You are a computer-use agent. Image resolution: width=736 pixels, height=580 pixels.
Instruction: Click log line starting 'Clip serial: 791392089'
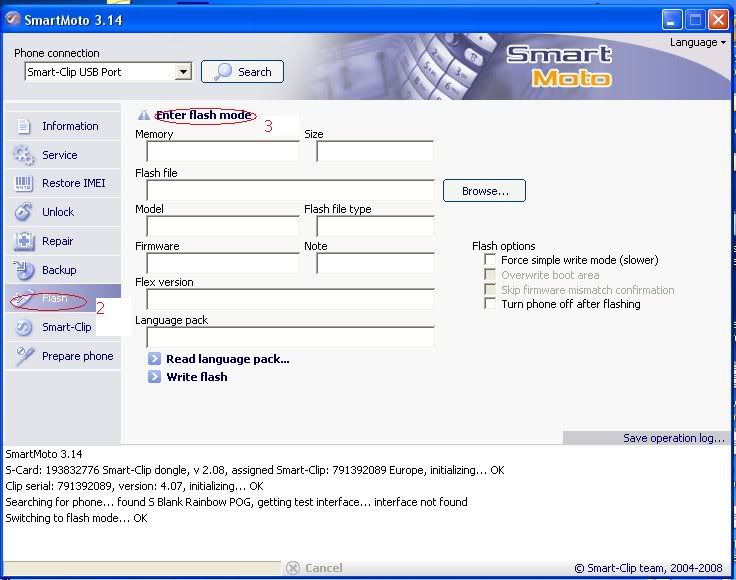coord(134,486)
